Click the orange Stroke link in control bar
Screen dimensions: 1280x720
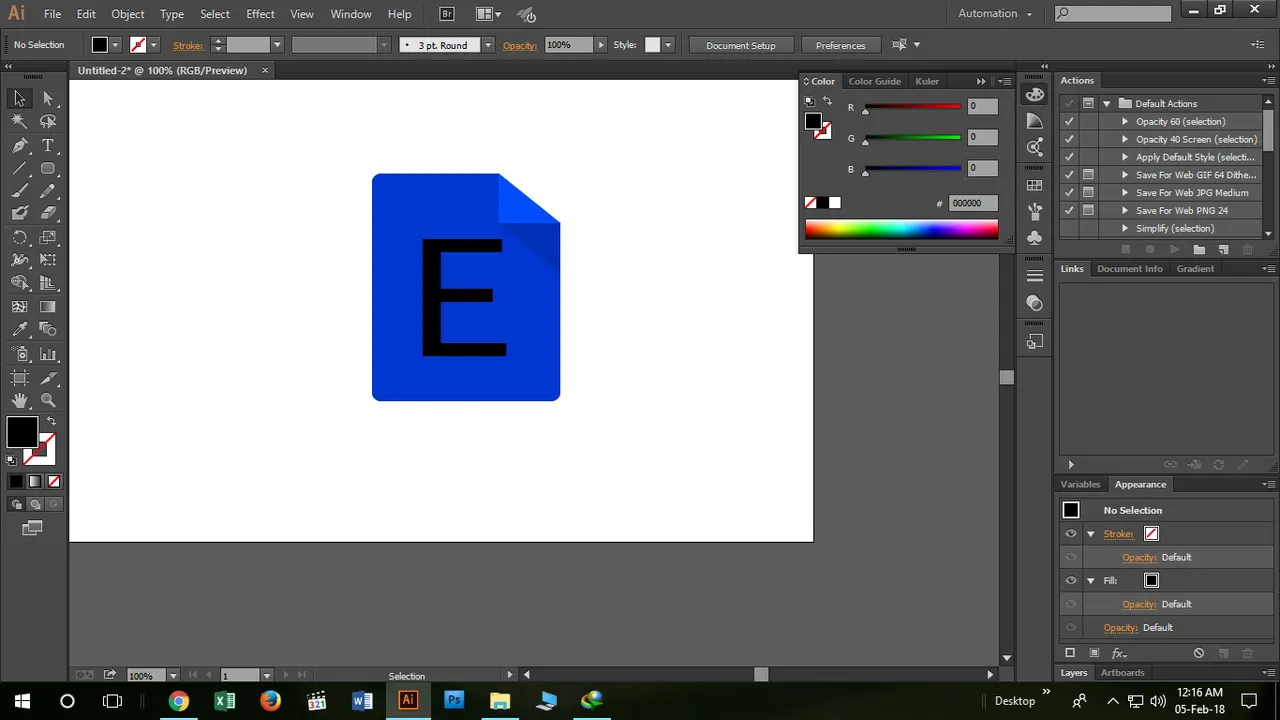tap(187, 45)
